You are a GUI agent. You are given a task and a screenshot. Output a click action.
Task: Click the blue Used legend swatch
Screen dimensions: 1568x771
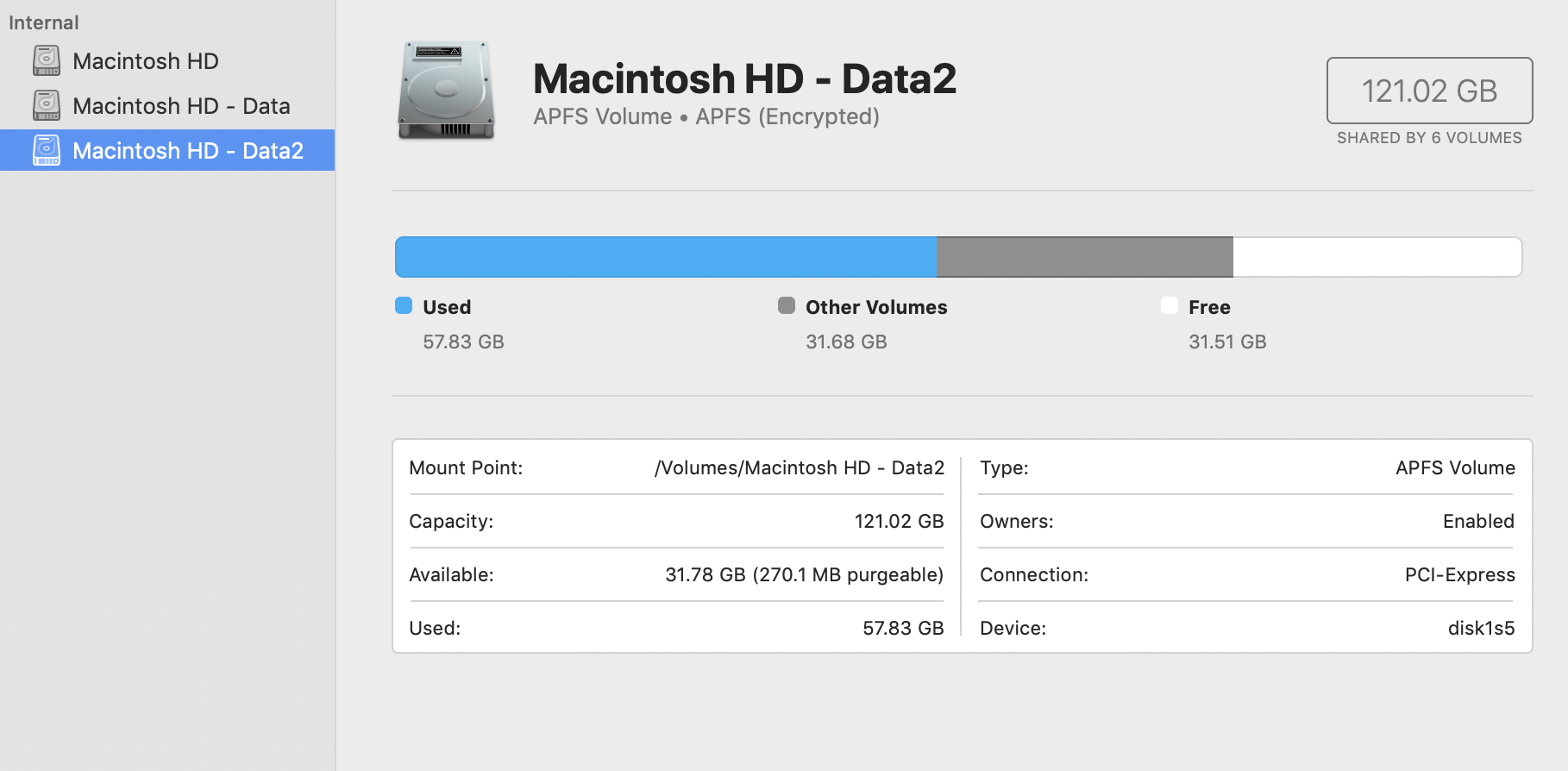click(x=404, y=306)
